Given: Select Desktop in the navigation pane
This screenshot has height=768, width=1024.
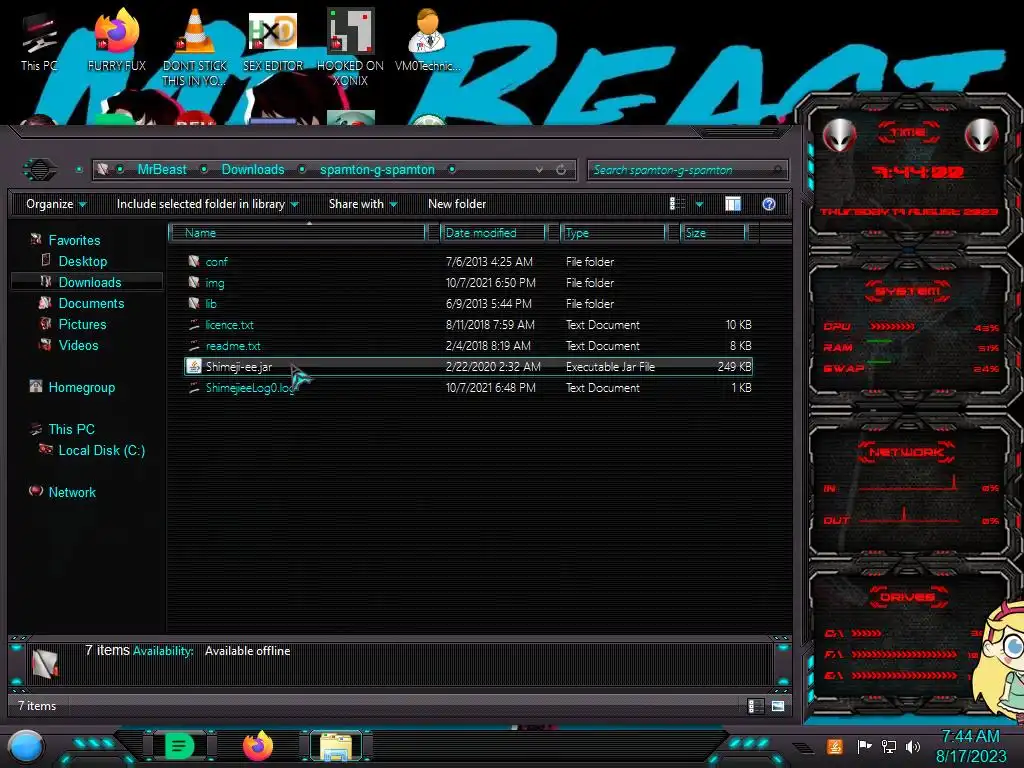Looking at the screenshot, I should pyautogui.click(x=83, y=261).
